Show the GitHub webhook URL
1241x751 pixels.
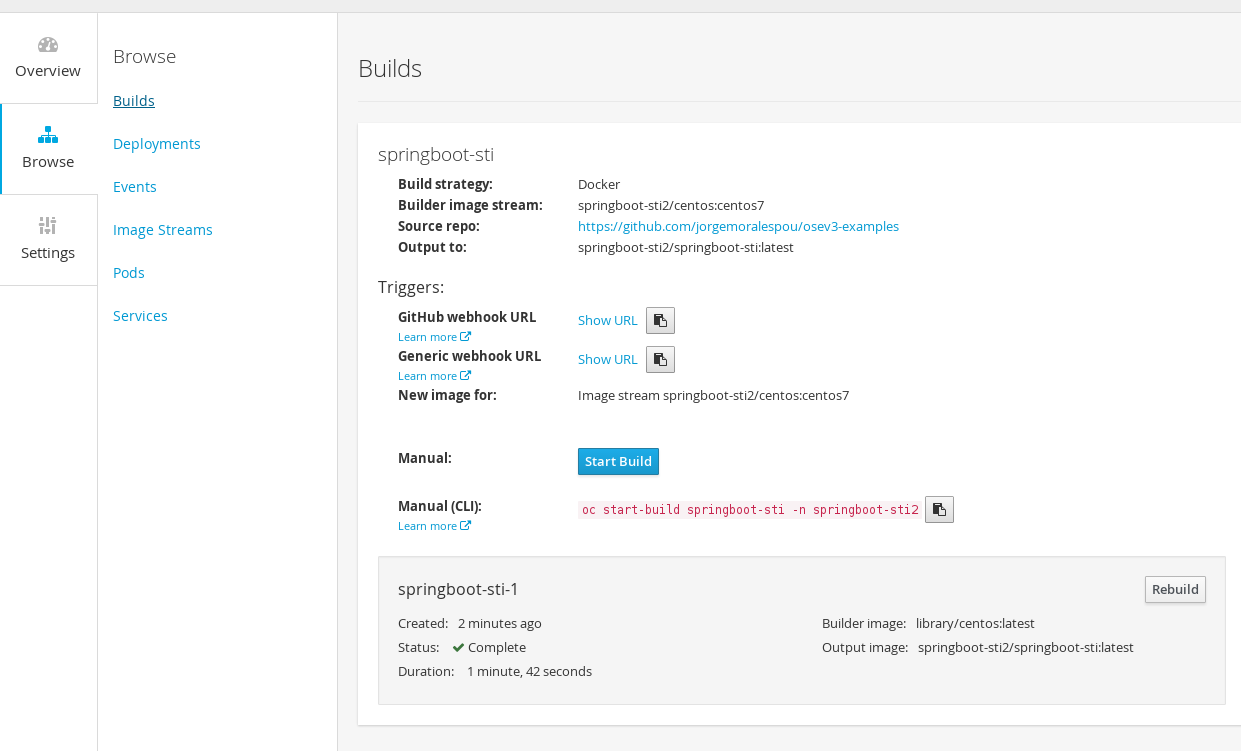[607, 321]
